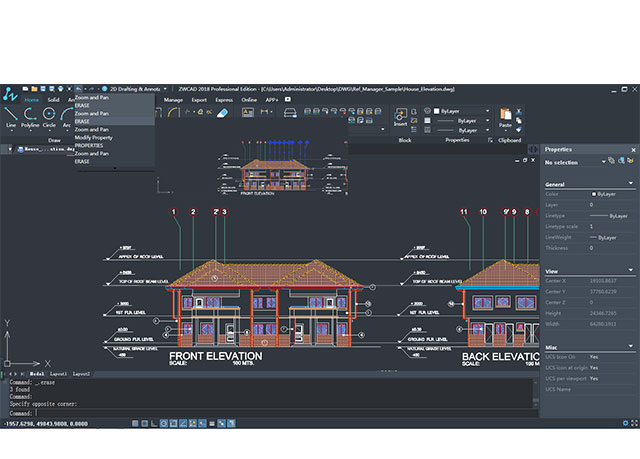Click the Eraser tool in ribbon

click(x=222, y=113)
